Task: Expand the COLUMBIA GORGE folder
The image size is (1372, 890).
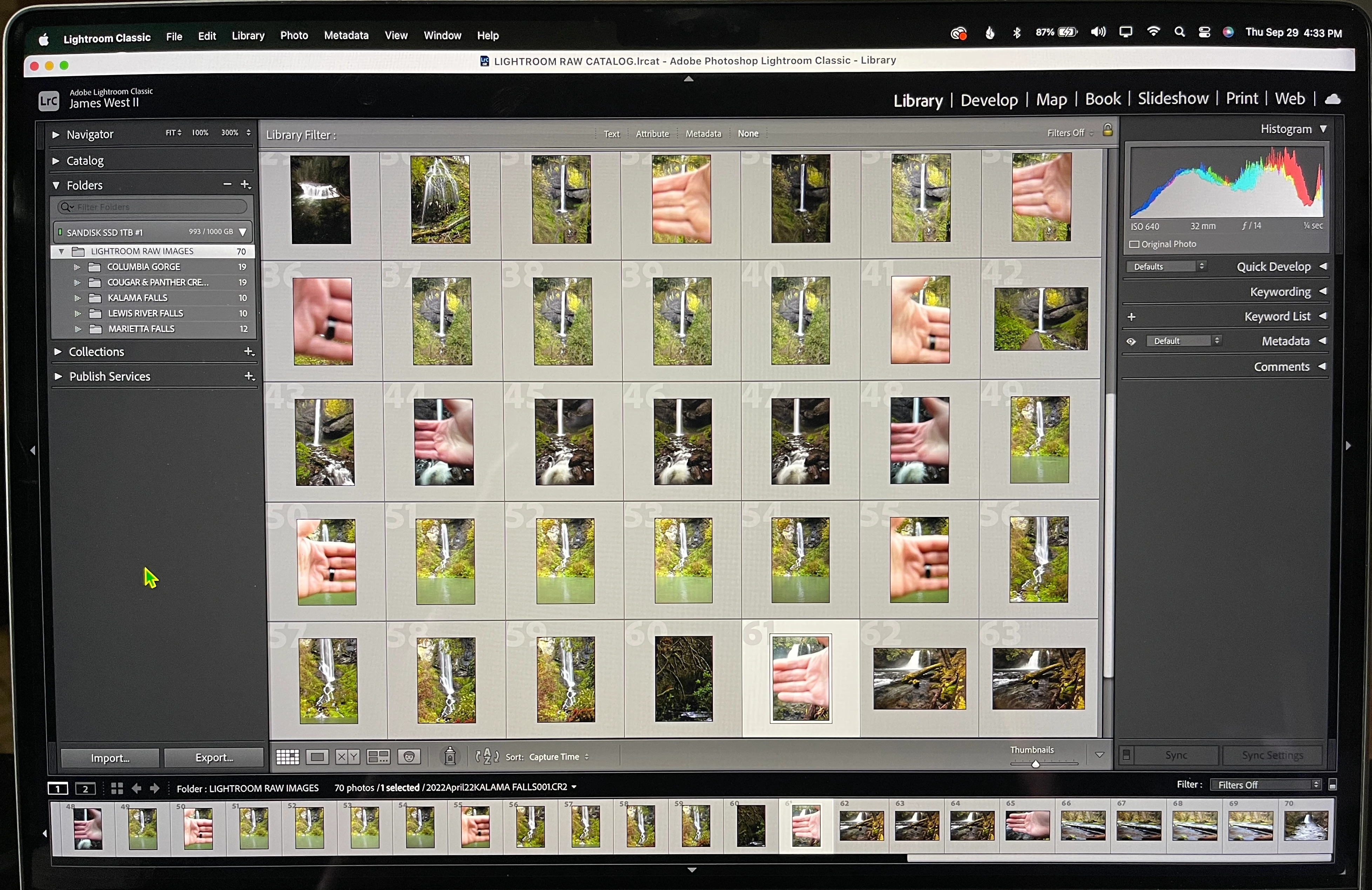Action: coord(77,267)
